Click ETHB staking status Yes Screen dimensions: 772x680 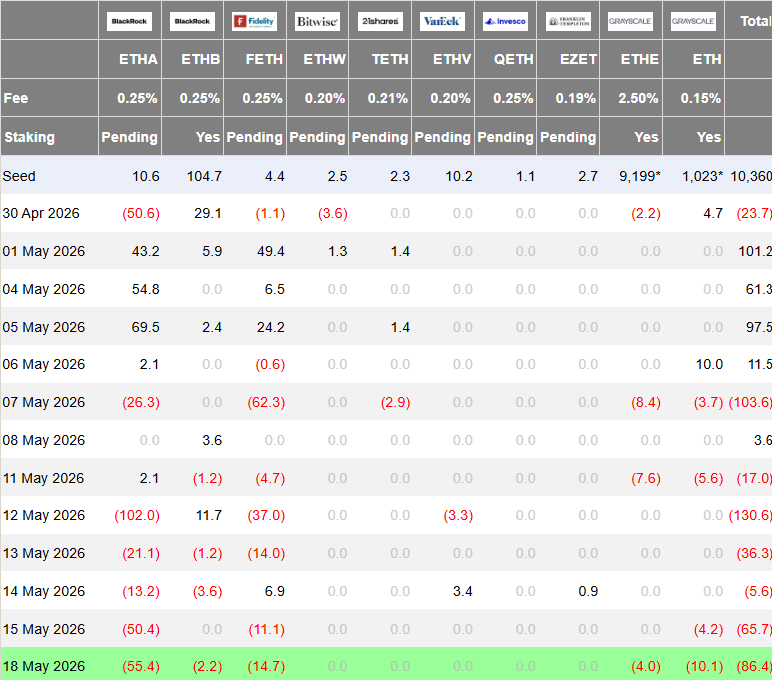pyautogui.click(x=208, y=137)
